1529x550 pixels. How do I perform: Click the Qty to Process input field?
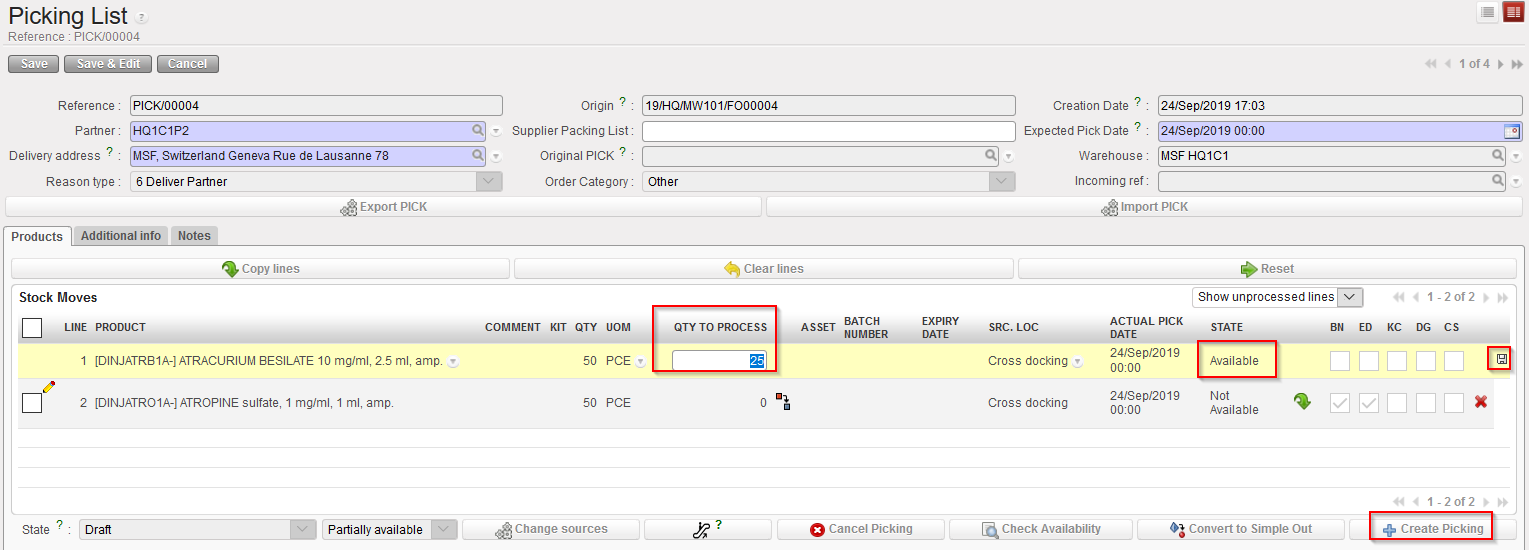(719, 360)
